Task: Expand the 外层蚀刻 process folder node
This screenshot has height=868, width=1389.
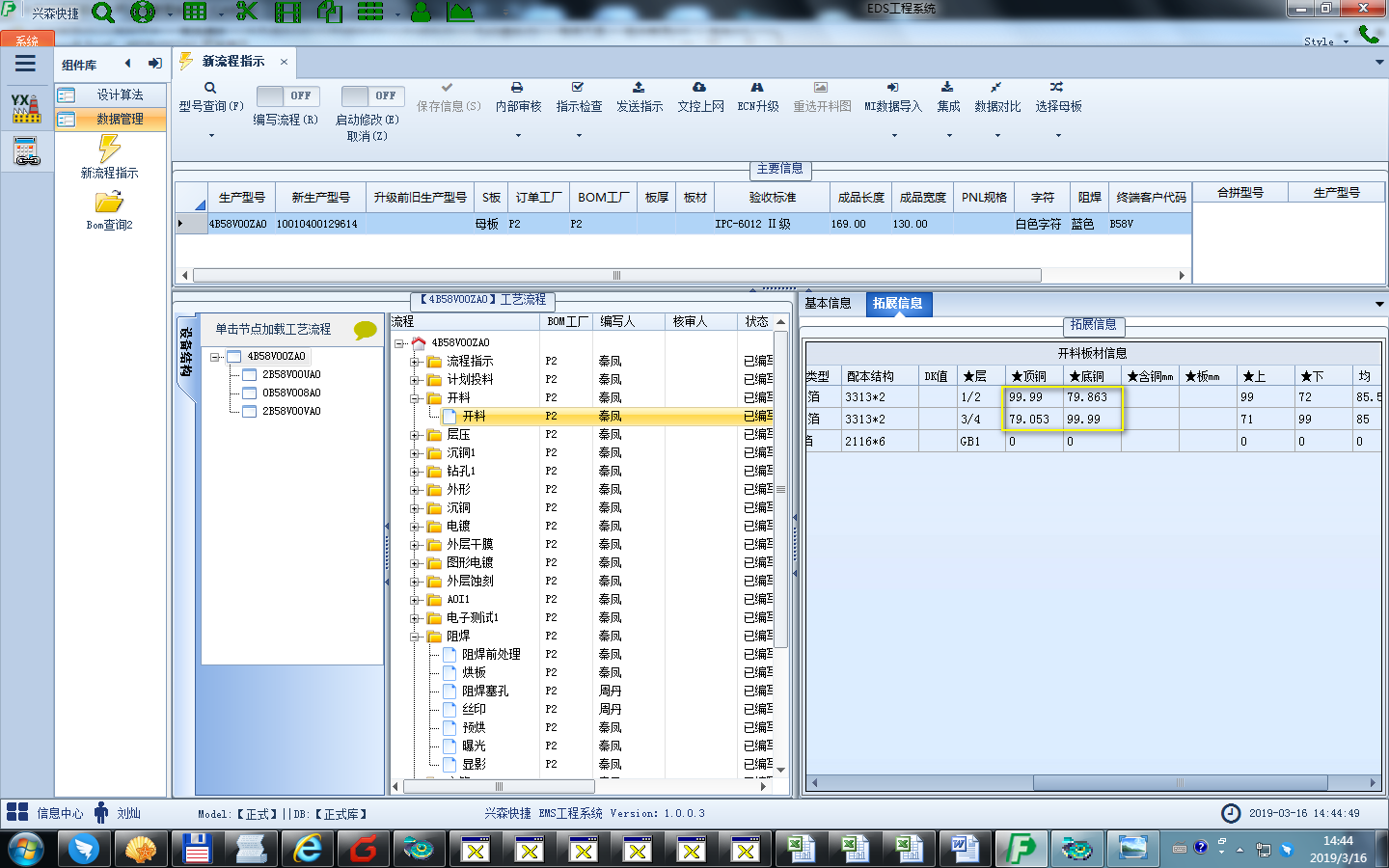Action: [x=415, y=582]
